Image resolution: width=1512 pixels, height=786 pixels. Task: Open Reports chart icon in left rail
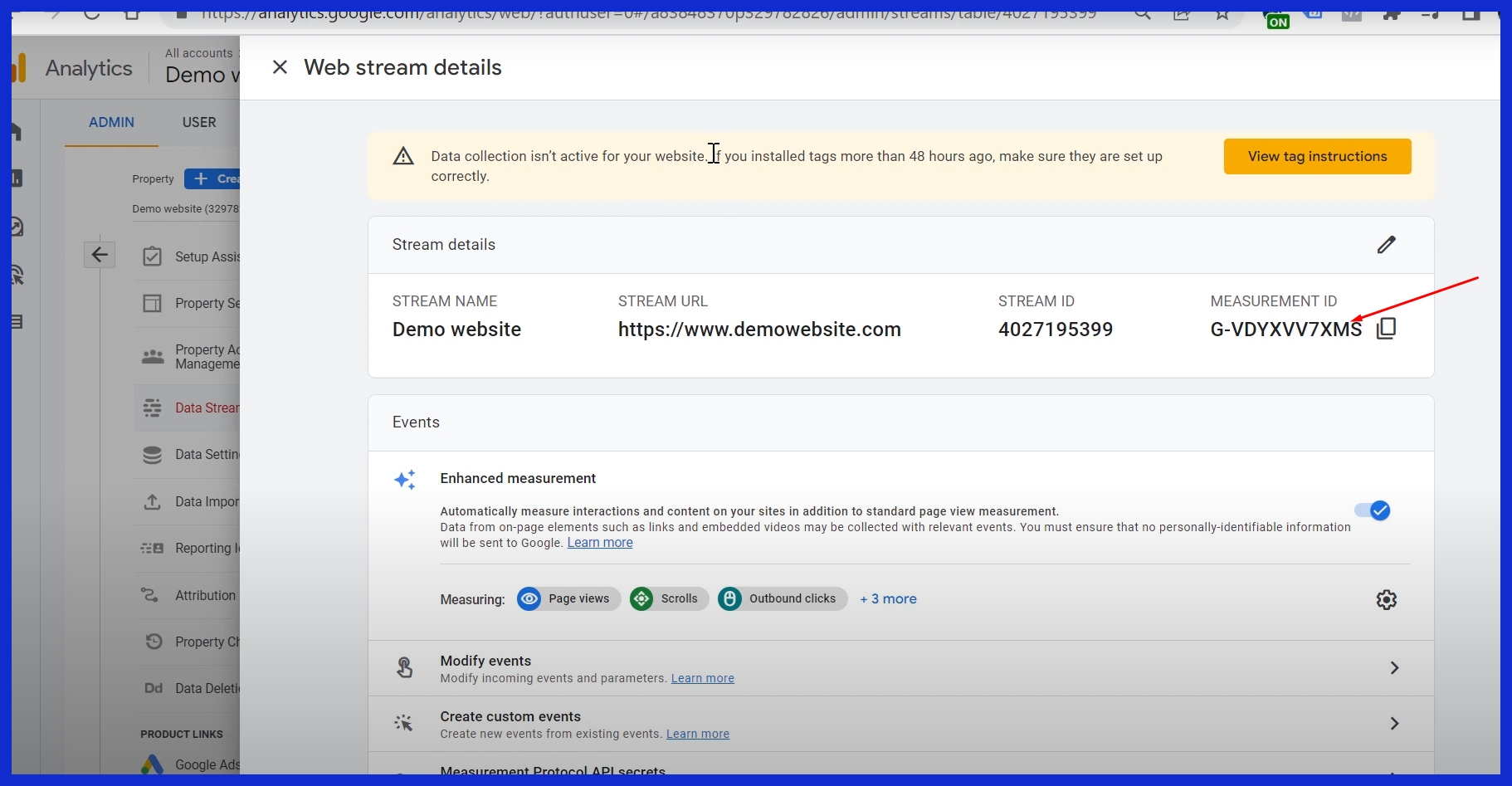tap(17, 178)
